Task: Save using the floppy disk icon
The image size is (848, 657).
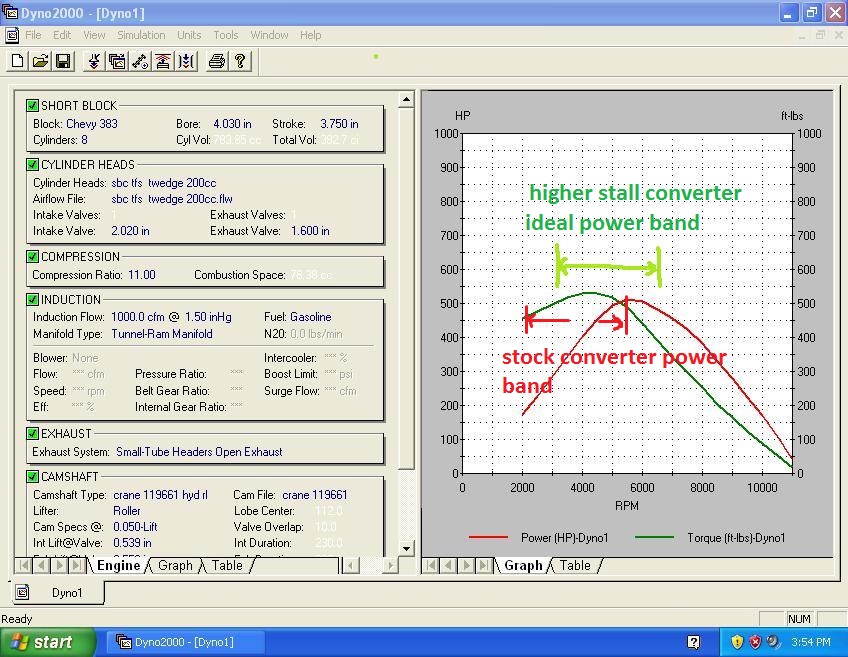Action: (x=62, y=62)
